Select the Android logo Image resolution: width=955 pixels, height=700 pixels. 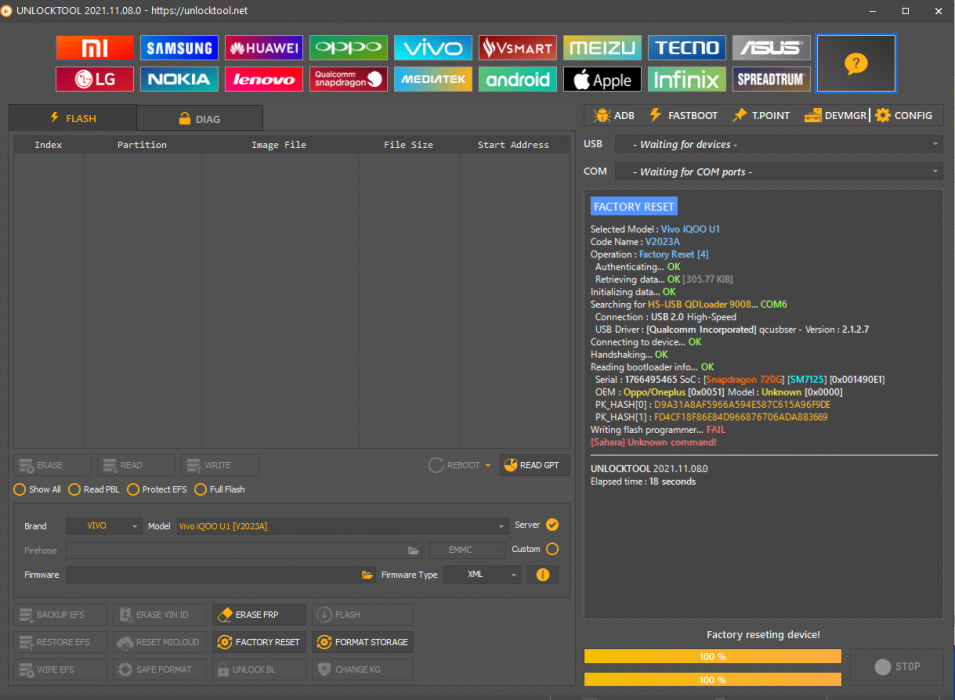[518, 79]
